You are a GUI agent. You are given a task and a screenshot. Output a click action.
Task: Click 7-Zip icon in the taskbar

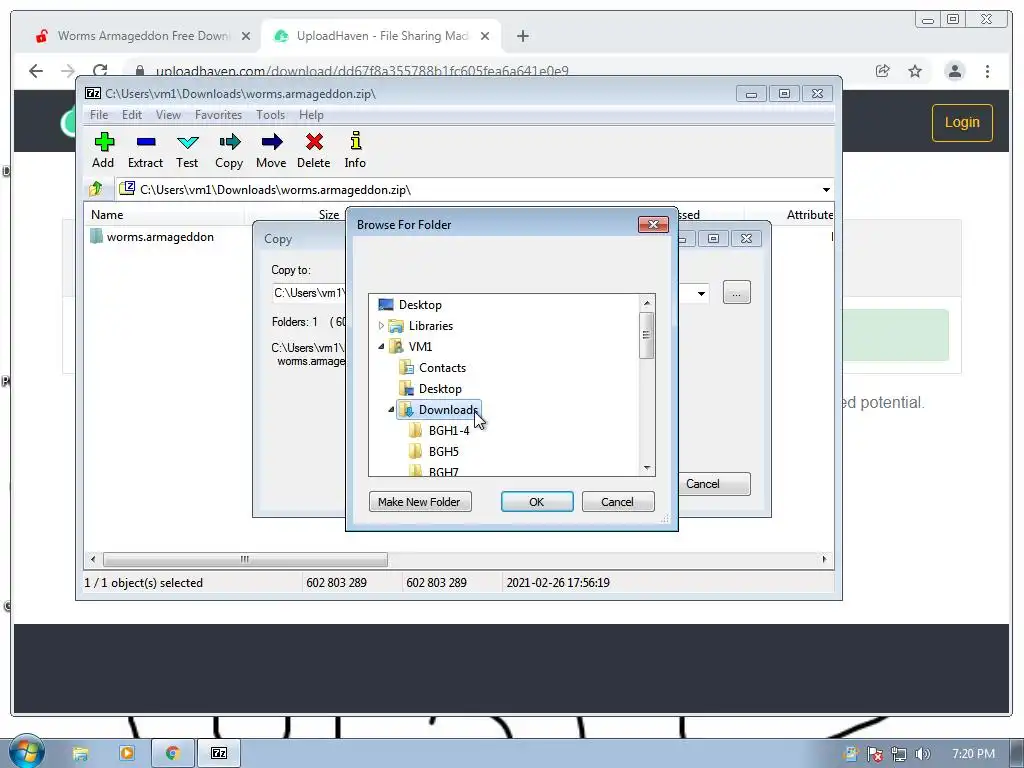[x=219, y=754]
